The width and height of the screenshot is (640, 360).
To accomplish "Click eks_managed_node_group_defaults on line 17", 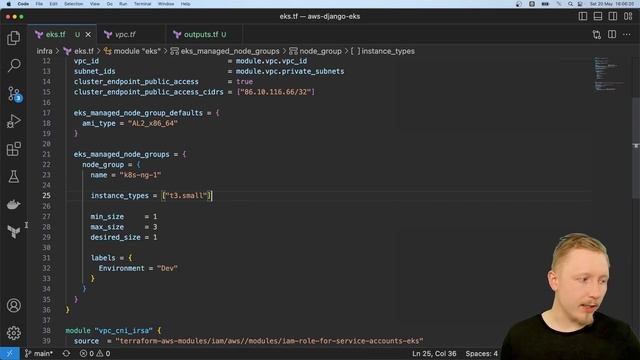I will 138,113.
